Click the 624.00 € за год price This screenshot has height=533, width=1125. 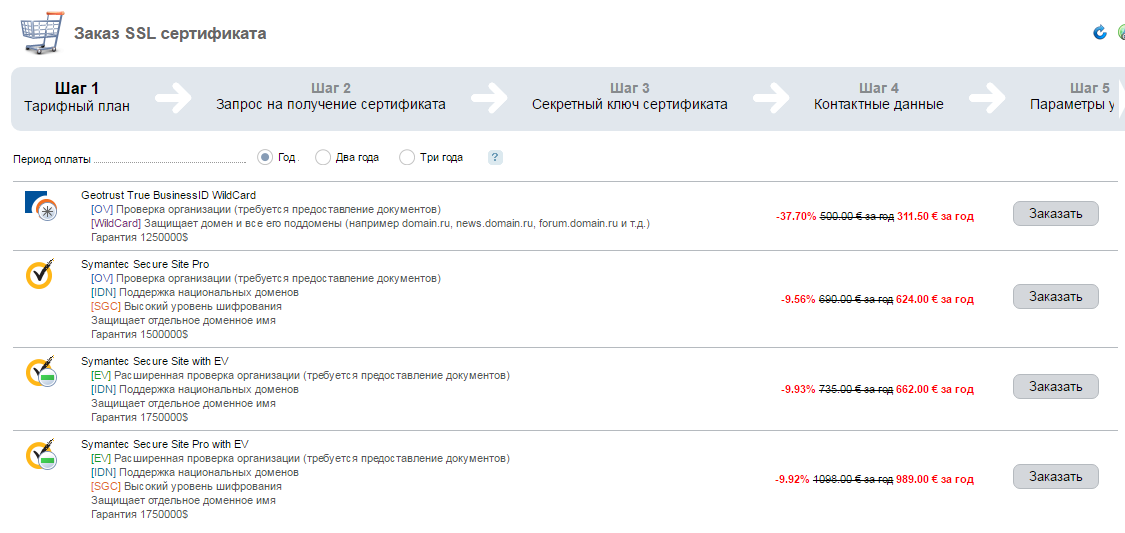click(935, 299)
